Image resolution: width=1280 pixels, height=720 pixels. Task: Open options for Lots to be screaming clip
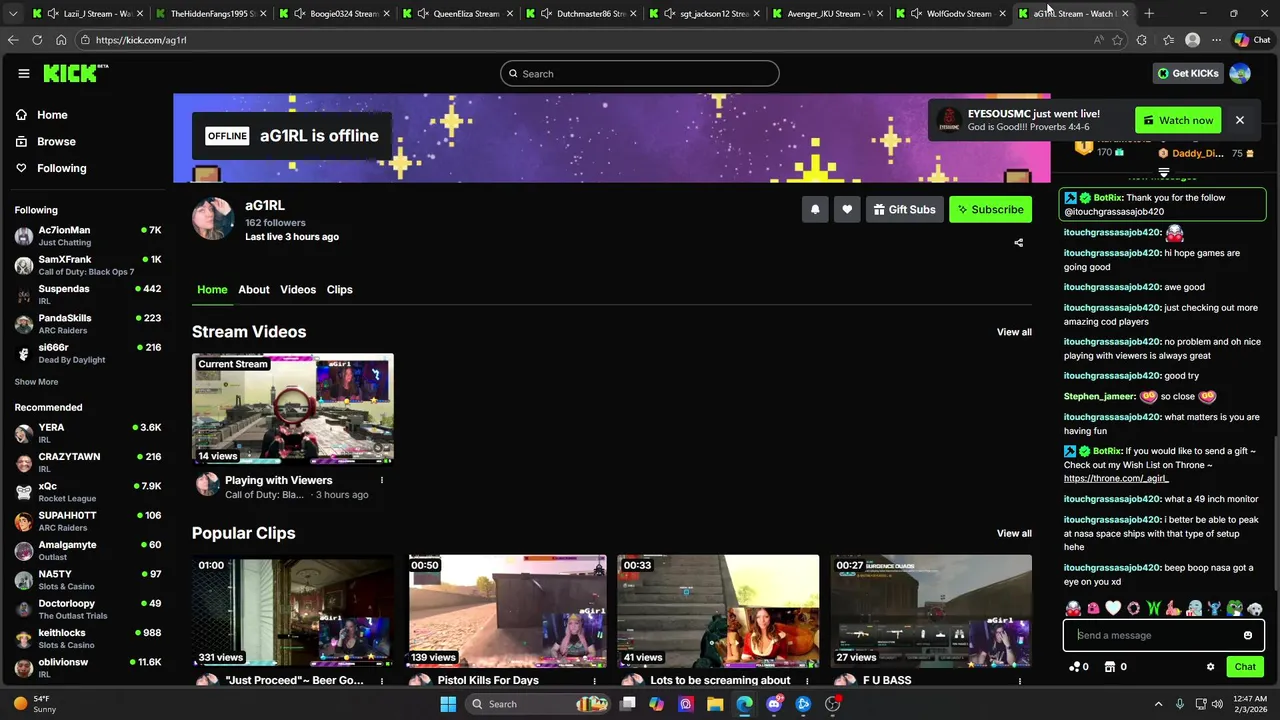806,681
